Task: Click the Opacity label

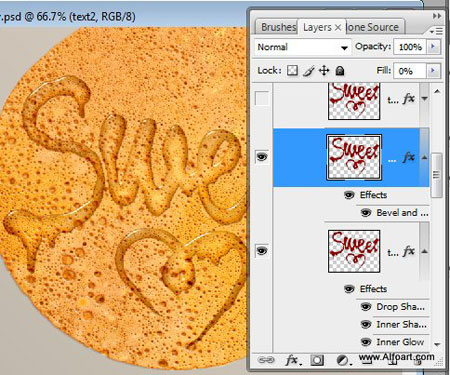Action: coord(373,46)
